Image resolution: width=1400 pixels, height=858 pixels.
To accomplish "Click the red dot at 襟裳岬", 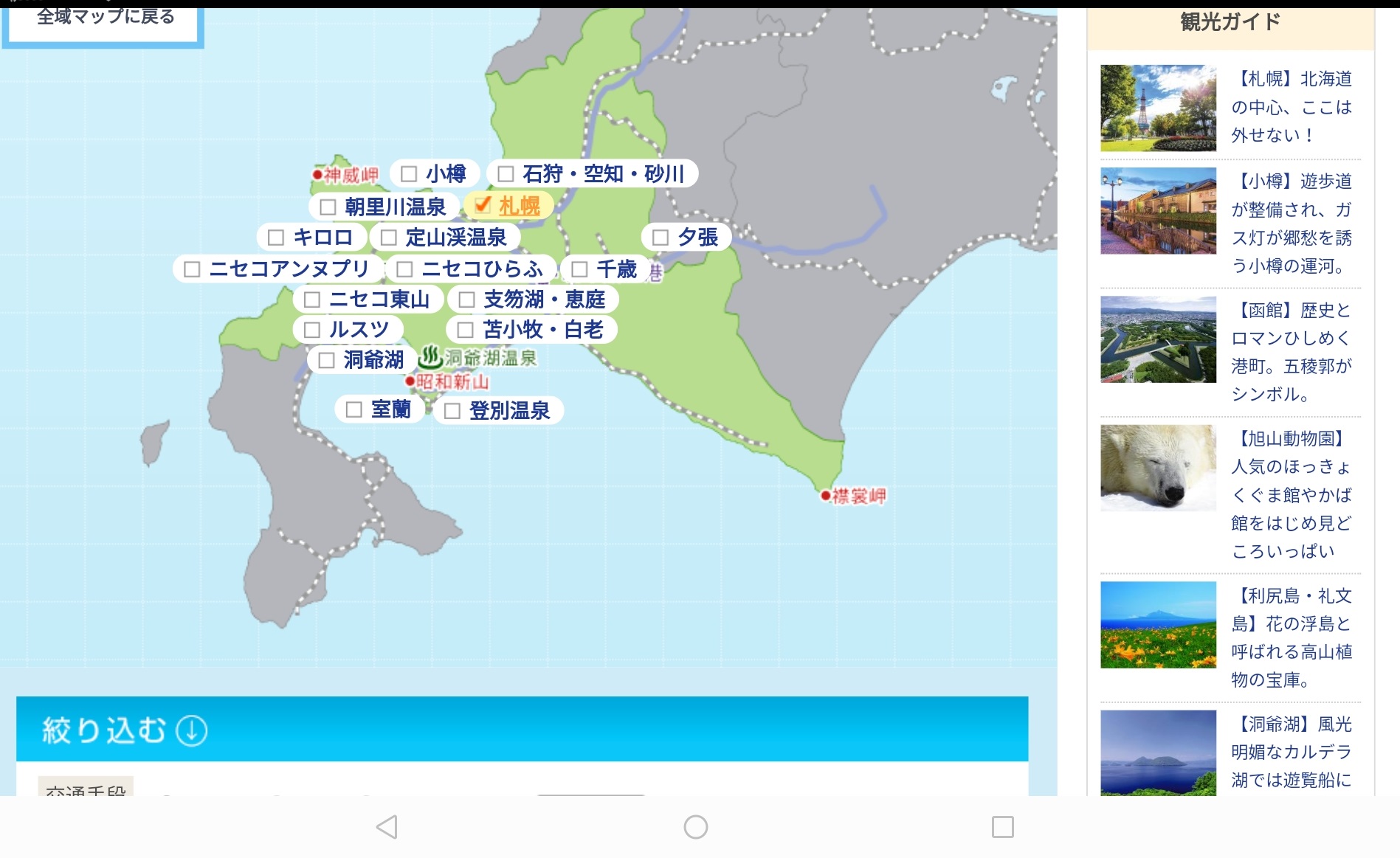I will tap(825, 496).
